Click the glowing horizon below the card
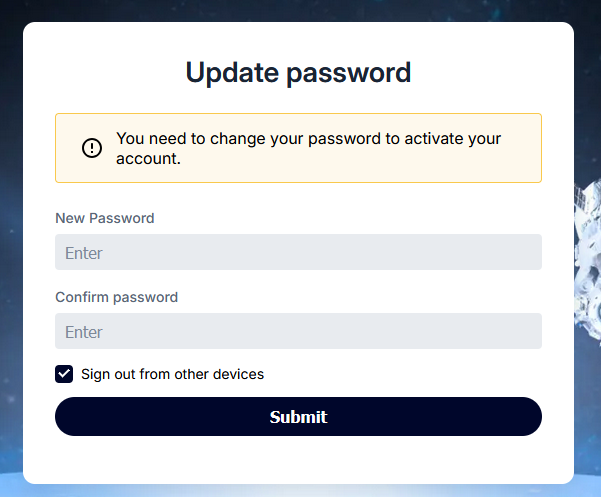601x497 pixels. tap(298, 491)
